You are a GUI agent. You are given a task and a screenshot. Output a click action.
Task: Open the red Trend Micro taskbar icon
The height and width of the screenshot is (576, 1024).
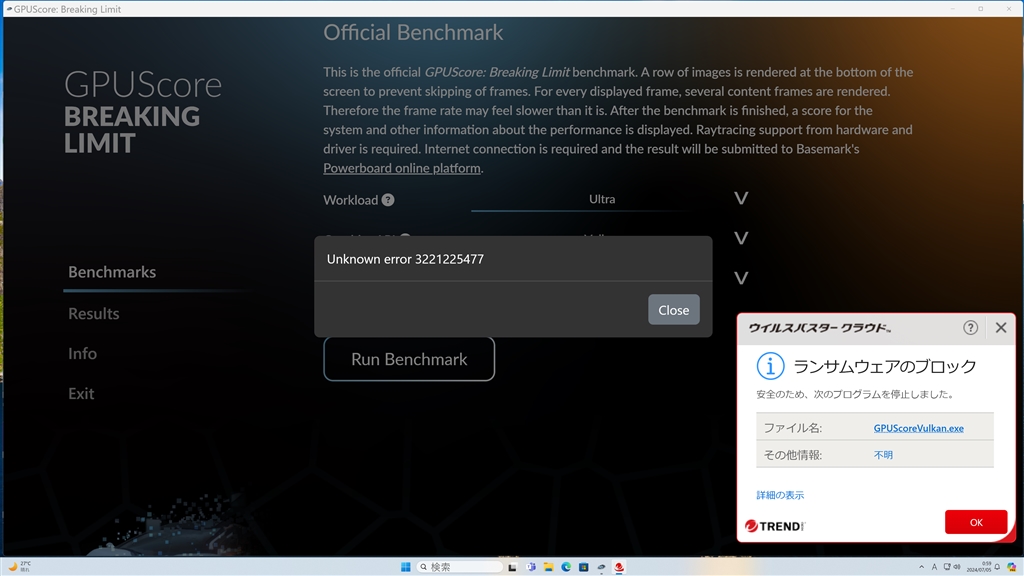click(619, 567)
